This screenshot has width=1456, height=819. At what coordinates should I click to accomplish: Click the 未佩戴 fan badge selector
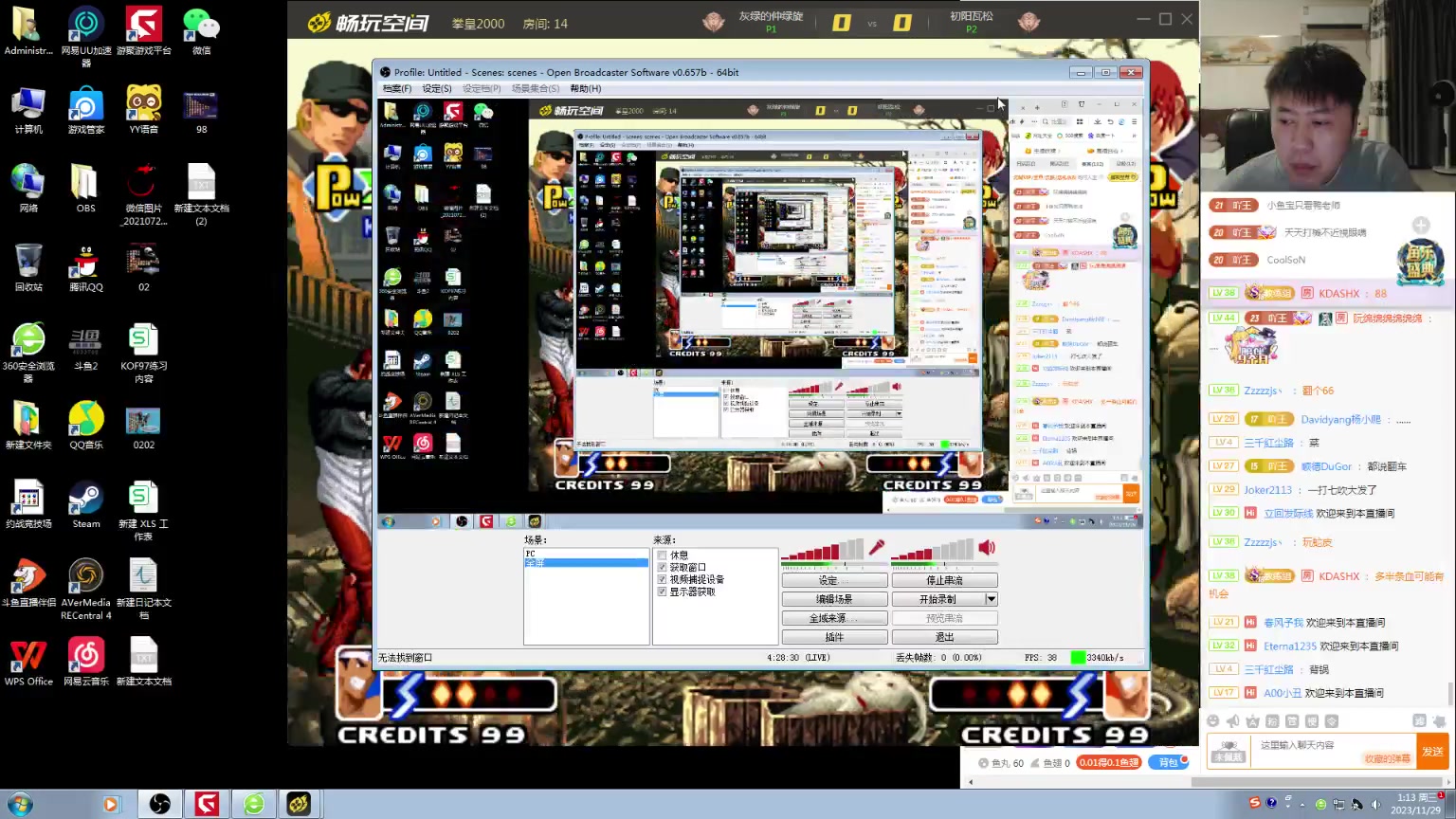click(x=1228, y=751)
